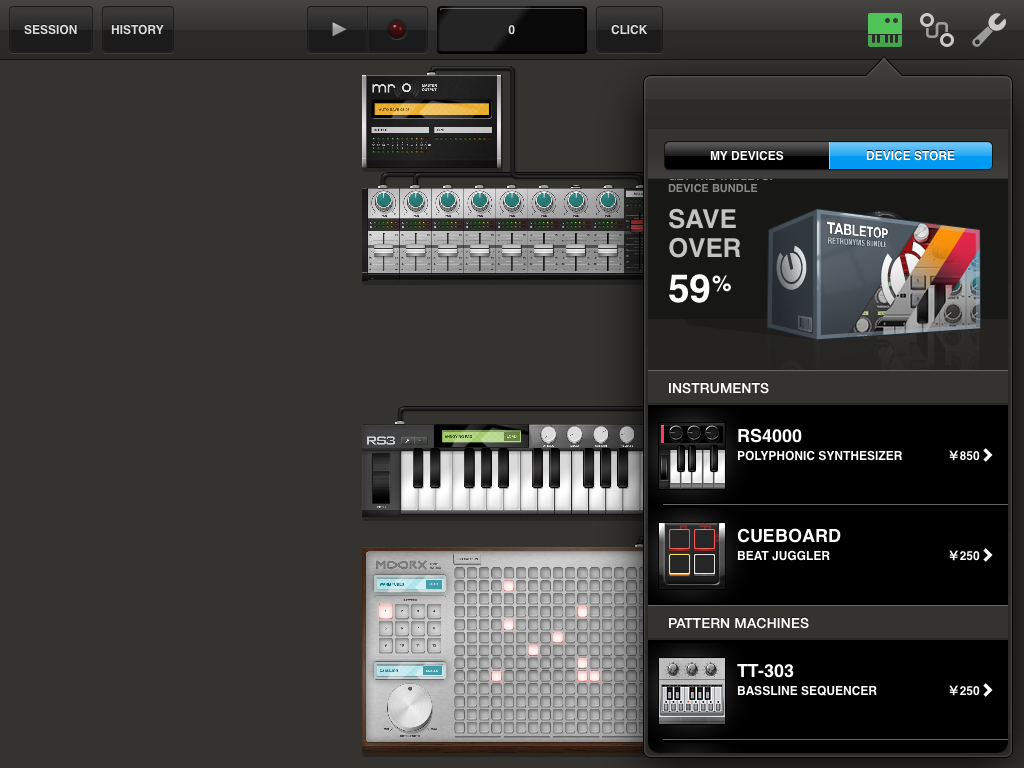Tap small button above the MOORX grid
Image resolution: width=1024 pixels, height=768 pixels.
point(467,559)
